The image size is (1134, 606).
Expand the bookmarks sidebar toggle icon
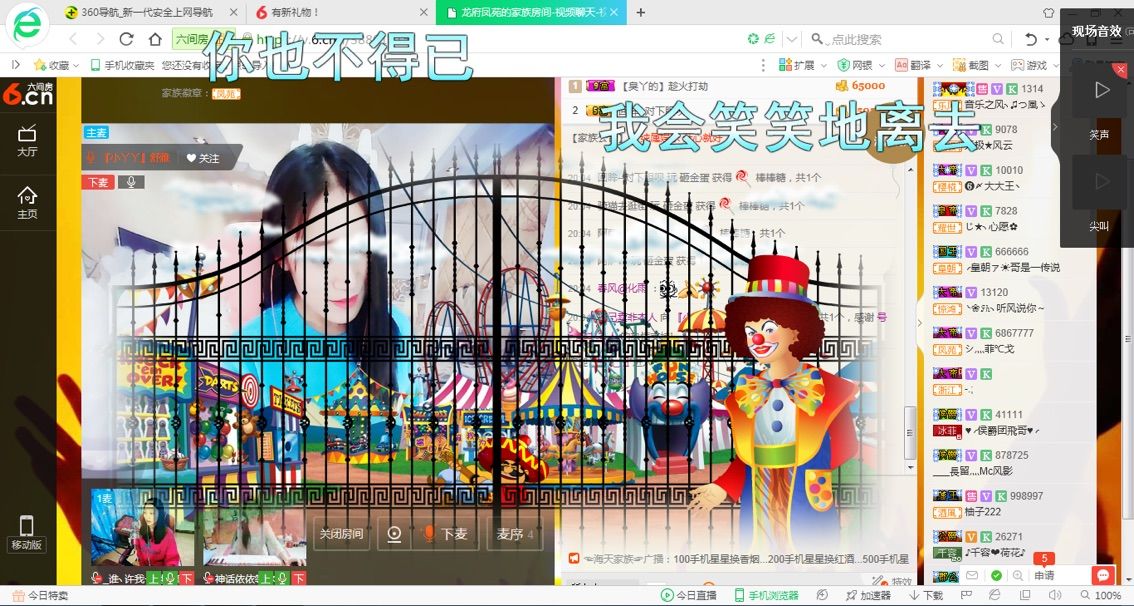(15, 65)
